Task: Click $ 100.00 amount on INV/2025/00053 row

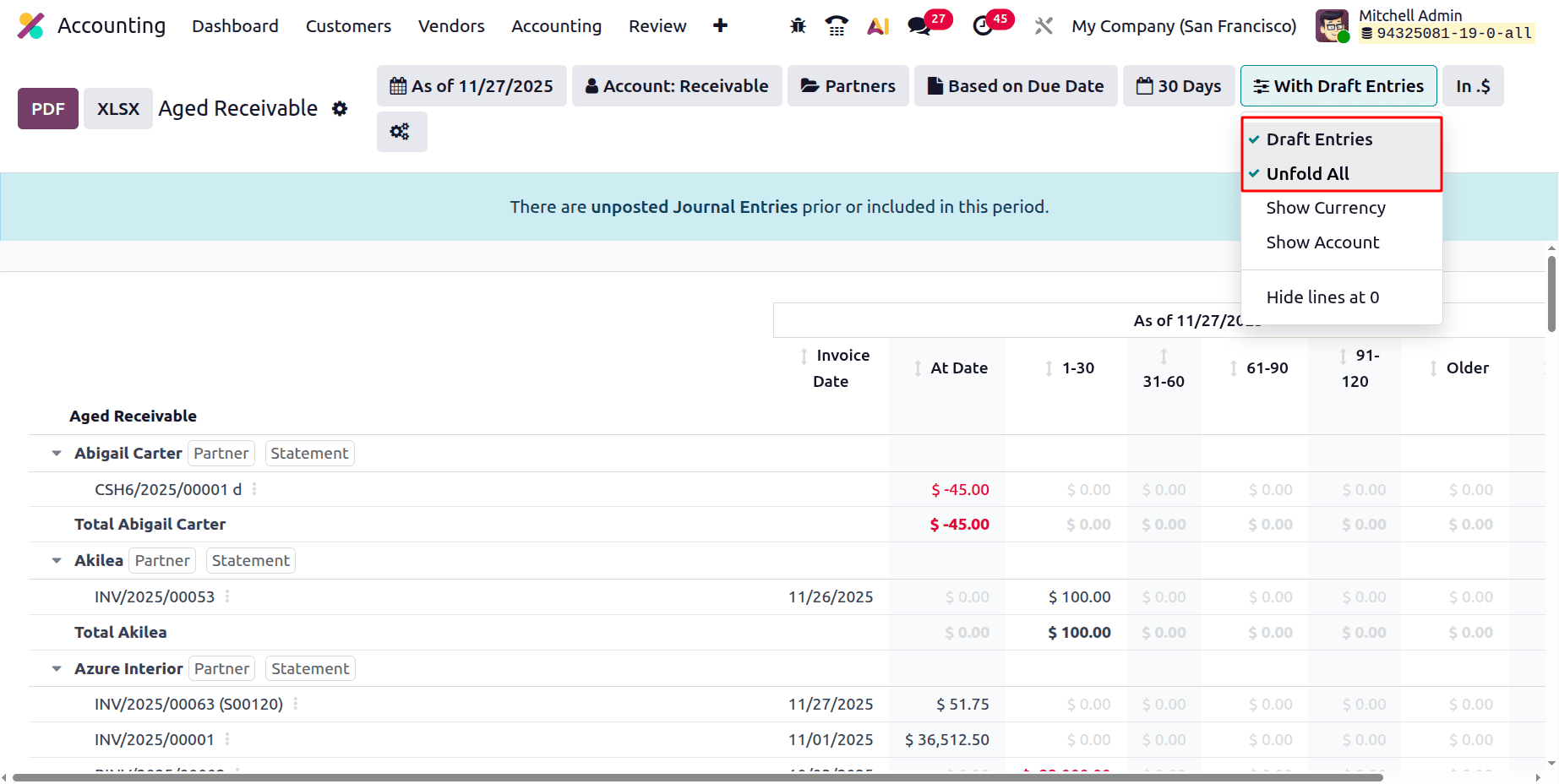Action: [1079, 597]
